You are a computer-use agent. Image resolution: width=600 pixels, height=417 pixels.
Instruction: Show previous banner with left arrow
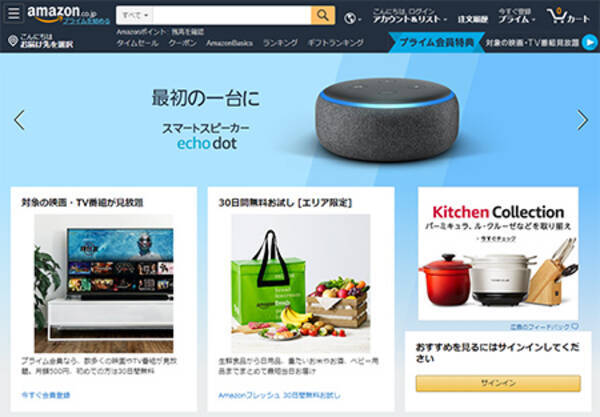(x=19, y=120)
